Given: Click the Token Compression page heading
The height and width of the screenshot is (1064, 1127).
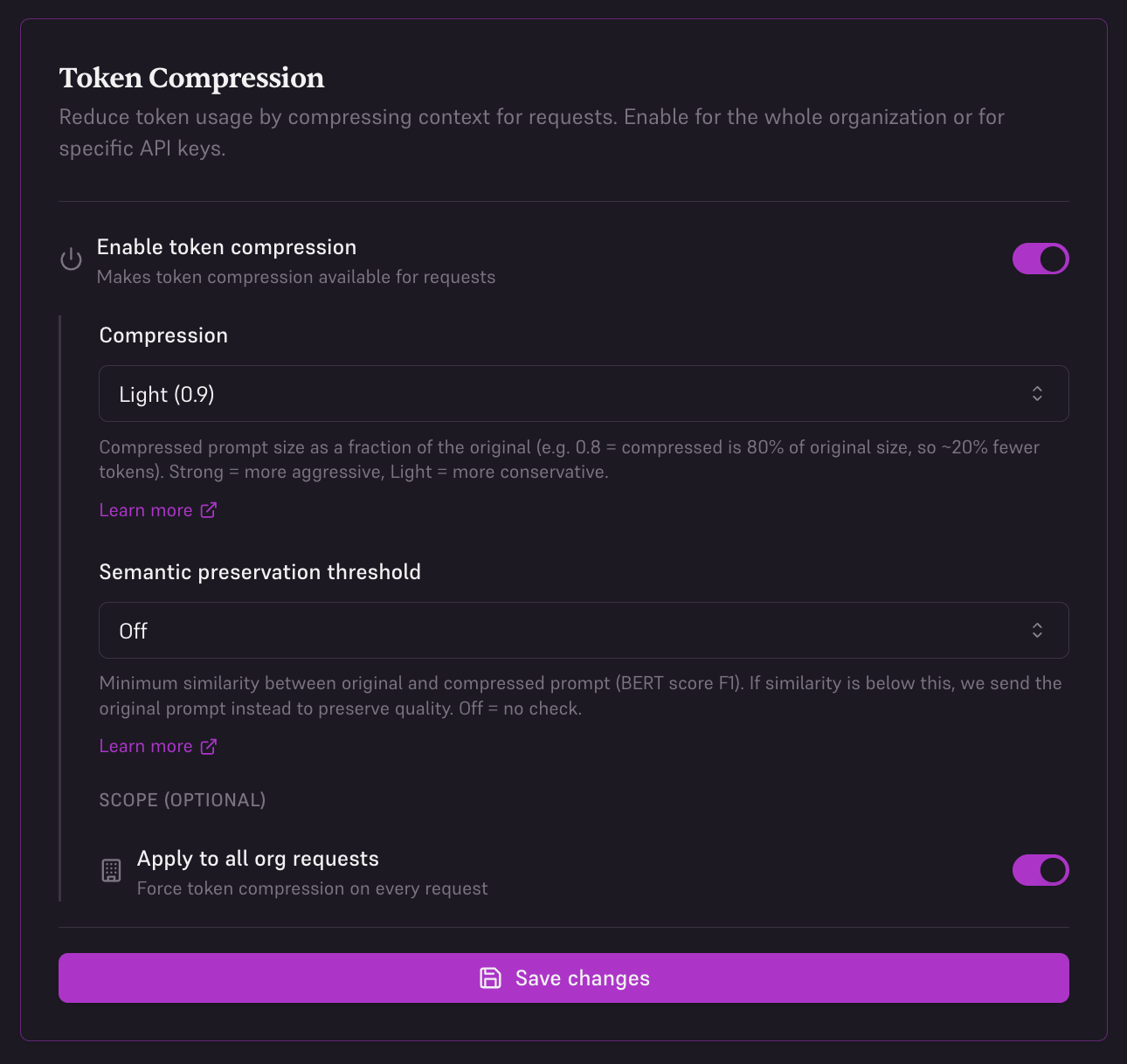Looking at the screenshot, I should click(191, 79).
